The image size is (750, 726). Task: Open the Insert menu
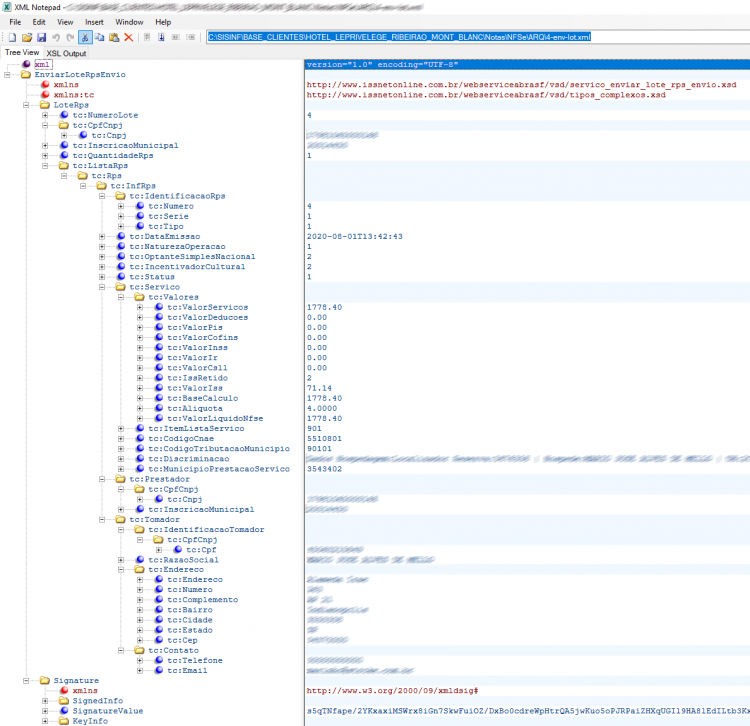pyautogui.click(x=94, y=22)
